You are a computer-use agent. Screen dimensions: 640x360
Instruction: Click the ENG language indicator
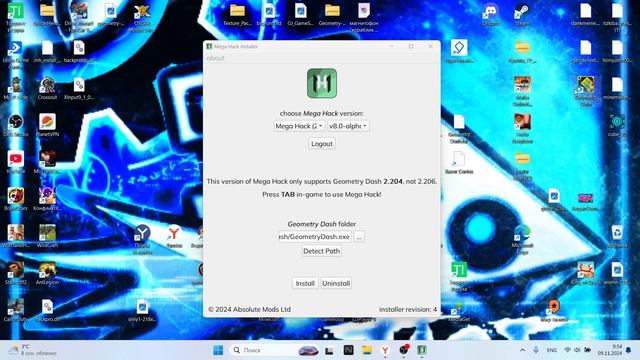pos(552,350)
